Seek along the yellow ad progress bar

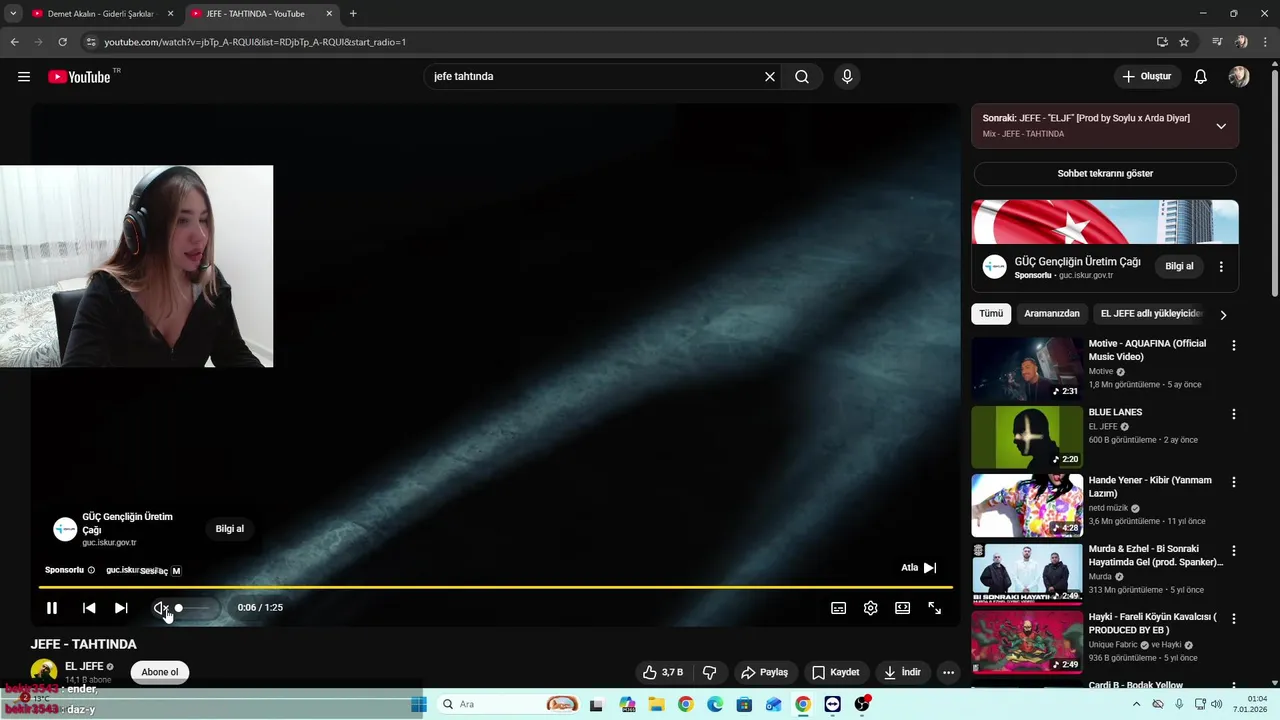point(495,587)
